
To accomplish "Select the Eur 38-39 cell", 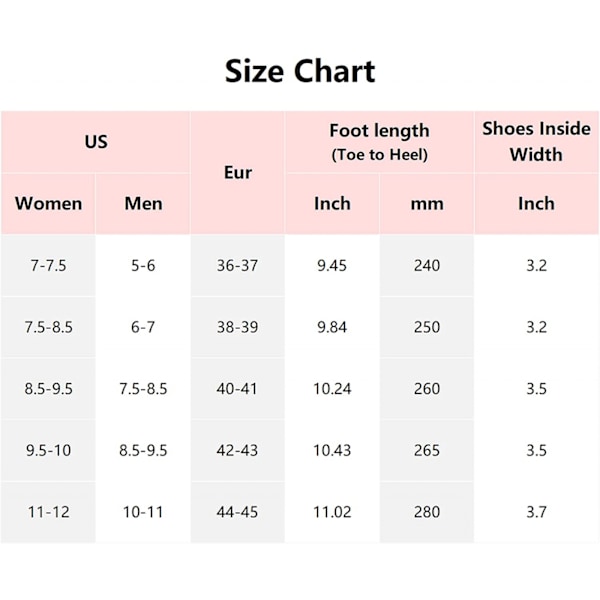I will (237, 327).
